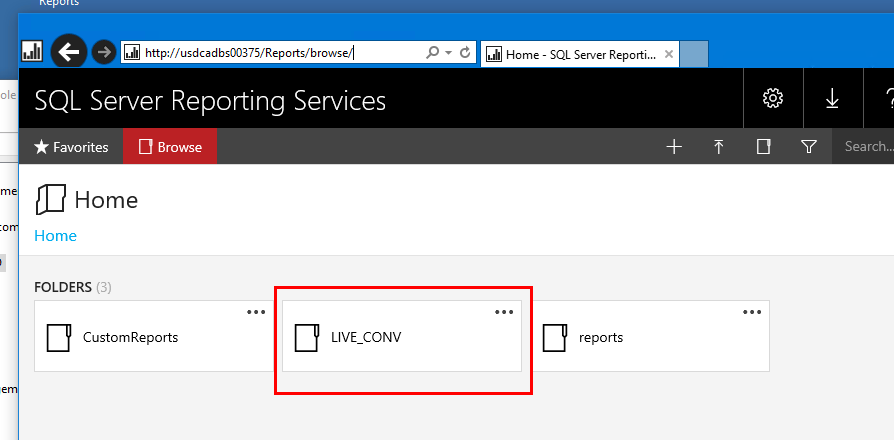Click the browser forward arrow button
Viewport: 894px width, 440px height.
pyautogui.click(x=103, y=52)
